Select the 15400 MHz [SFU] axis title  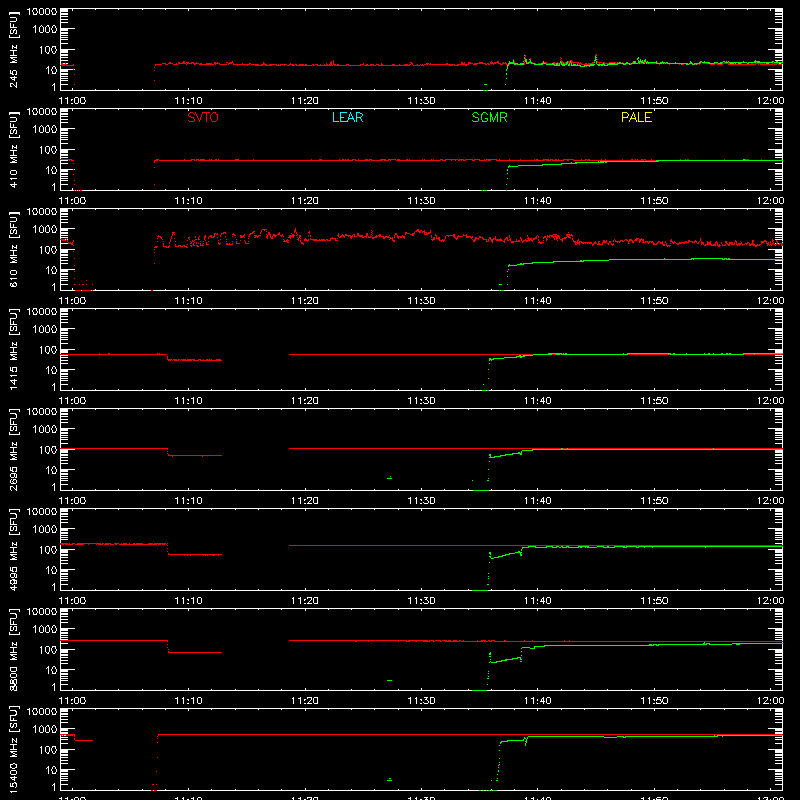pyautogui.click(x=14, y=749)
